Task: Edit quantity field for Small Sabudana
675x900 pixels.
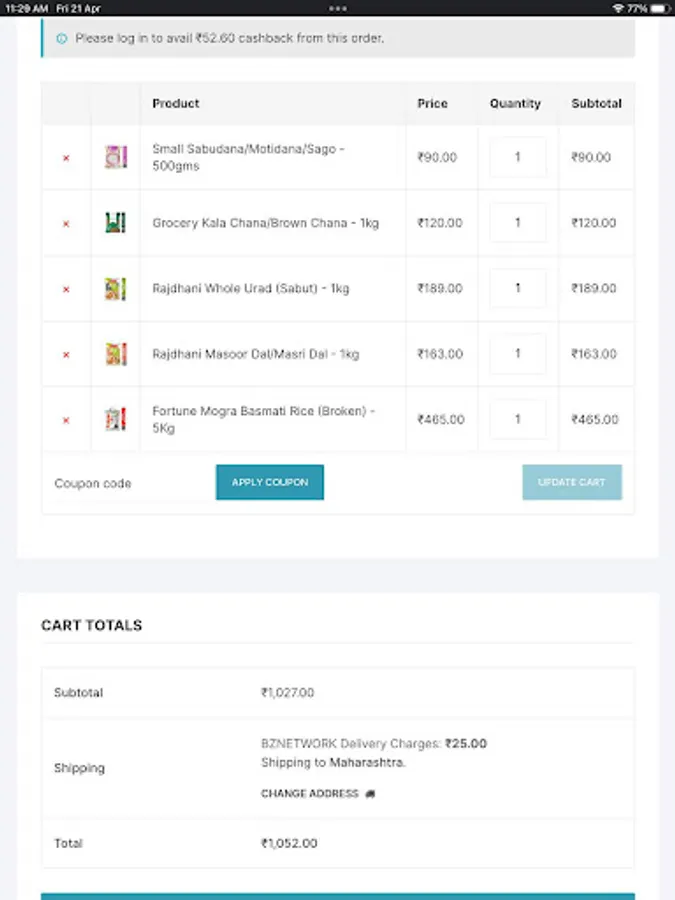Action: (x=518, y=157)
